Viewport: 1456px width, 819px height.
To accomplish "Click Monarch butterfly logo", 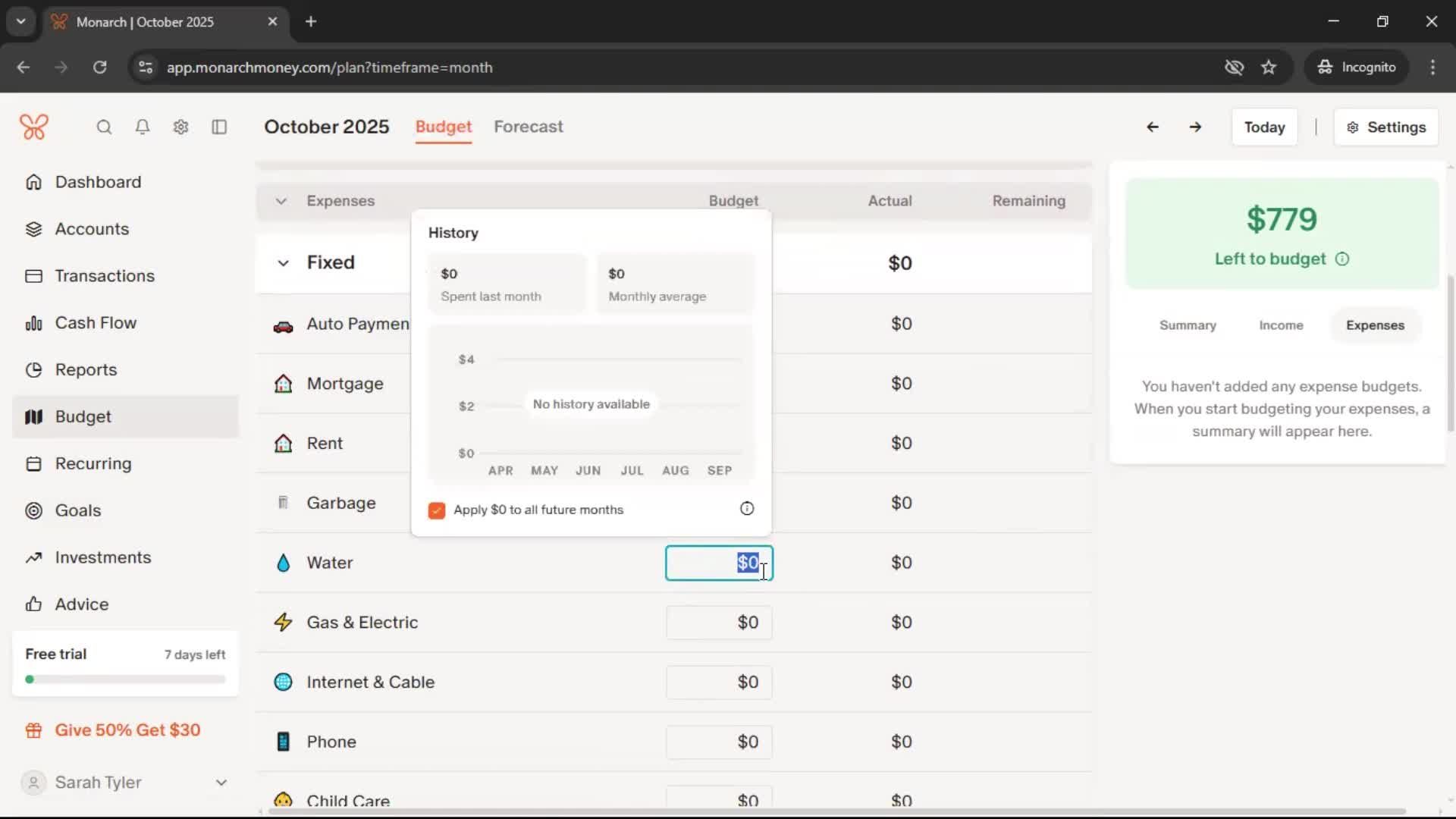I will coord(34,127).
